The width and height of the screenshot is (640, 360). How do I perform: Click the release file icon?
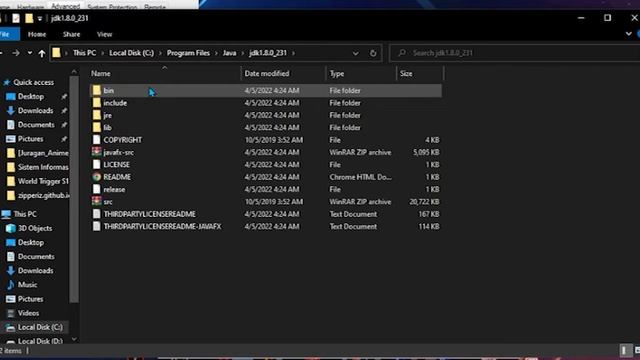[97, 189]
